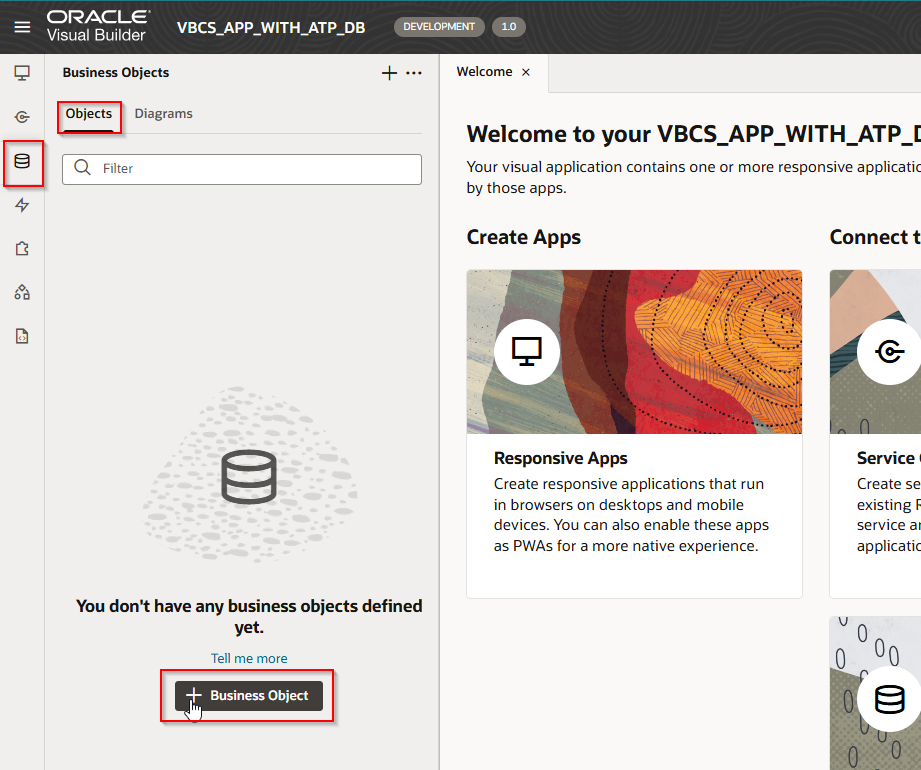Switch to the Diagrams tab
This screenshot has height=770, width=921.
163,114
